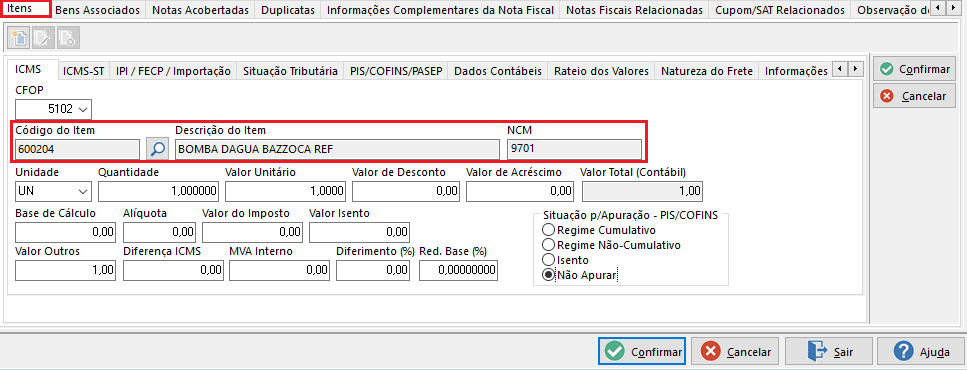Open the IPI / FECP / Importação tab
Image resolution: width=967 pixels, height=370 pixels.
(173, 71)
